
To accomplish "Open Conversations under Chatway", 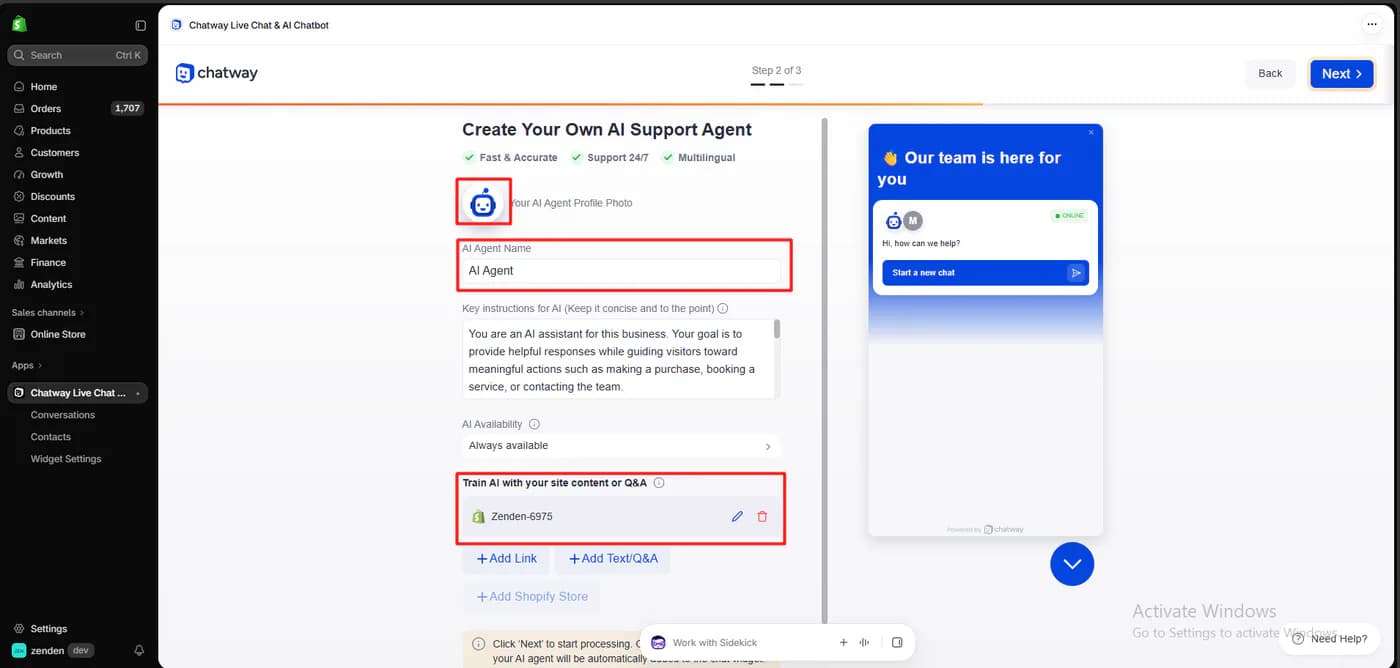I will (63, 415).
